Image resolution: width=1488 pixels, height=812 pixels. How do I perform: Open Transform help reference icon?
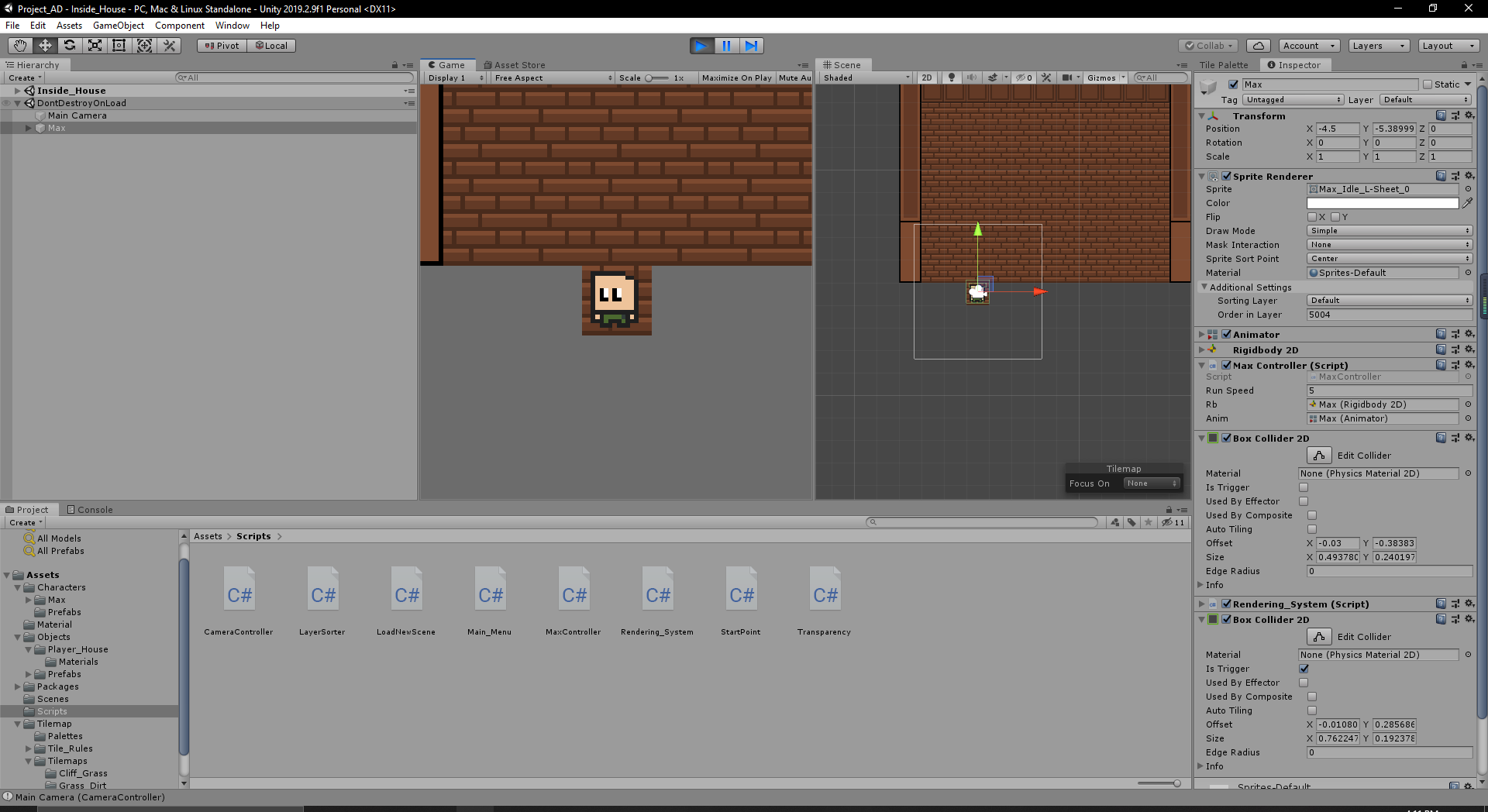point(1441,115)
